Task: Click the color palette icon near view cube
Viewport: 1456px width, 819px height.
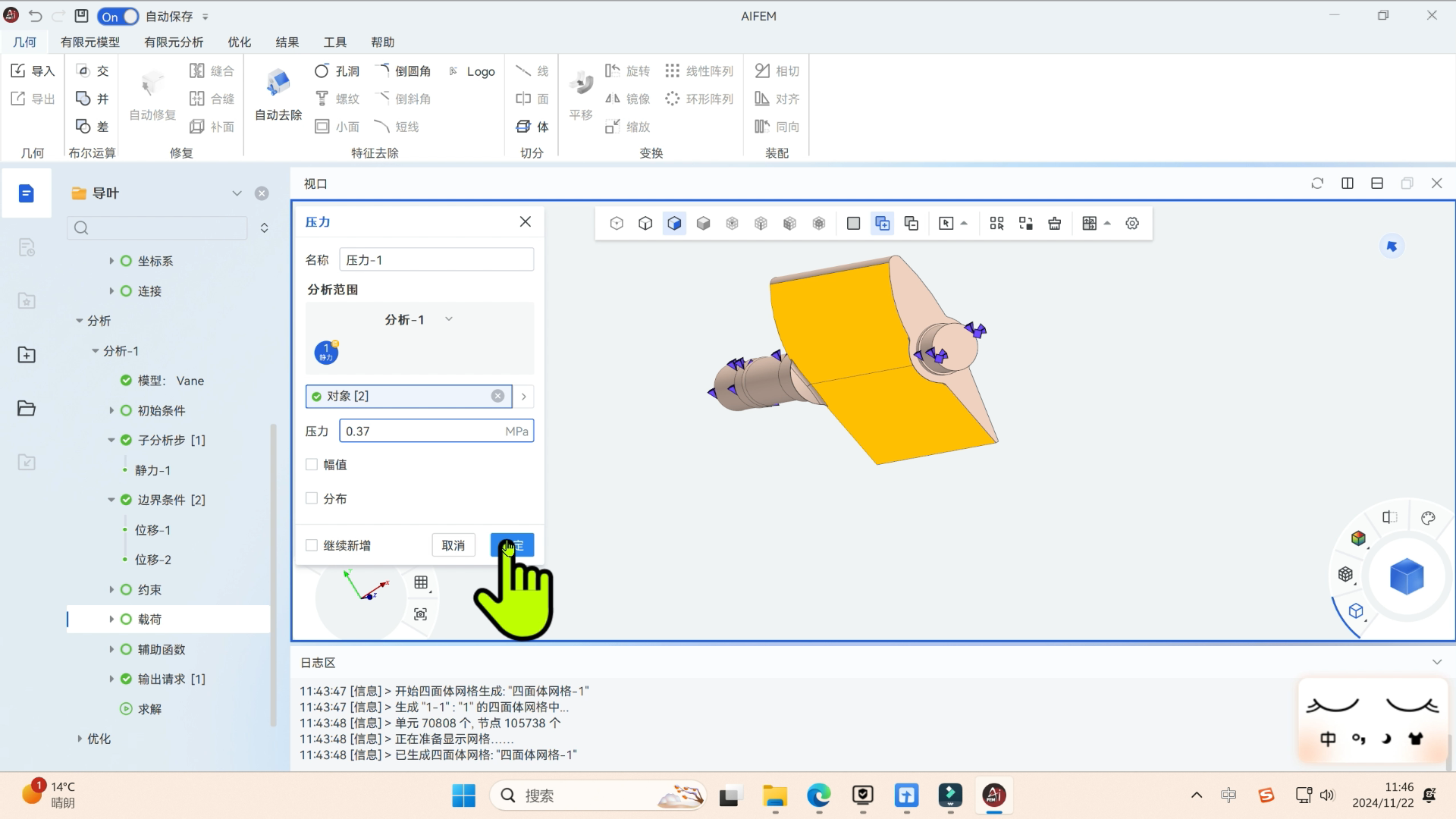Action: tap(1428, 519)
